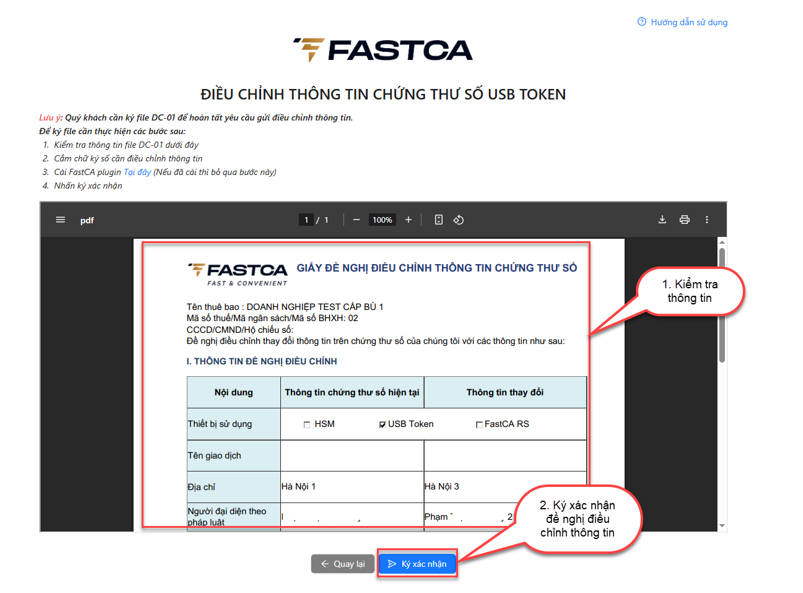This screenshot has width=803, height=593.
Task: Print the PDF document
Action: tap(684, 220)
